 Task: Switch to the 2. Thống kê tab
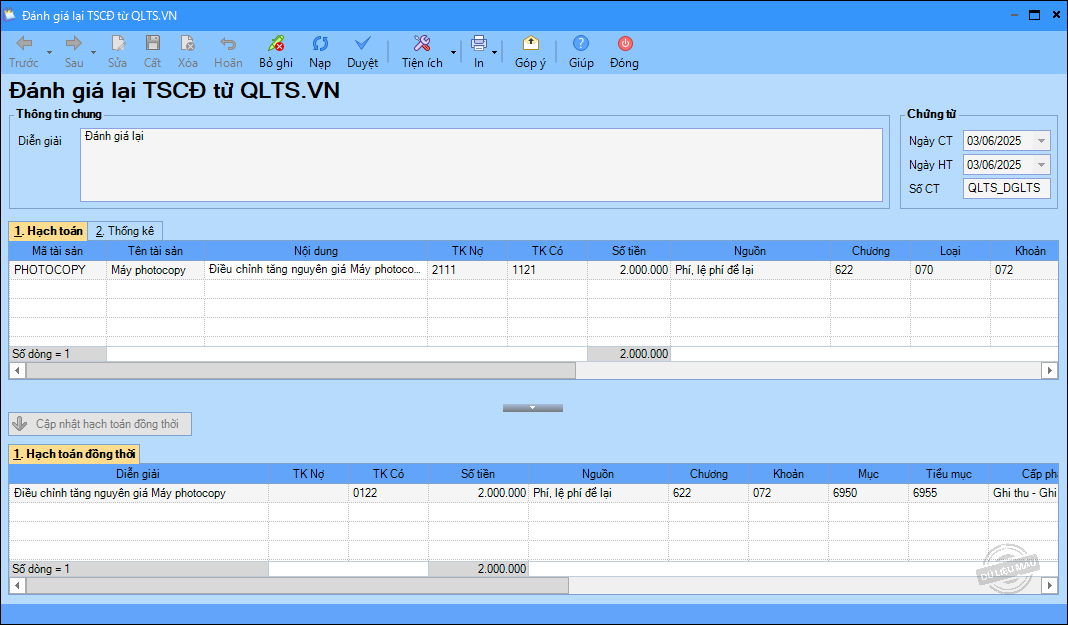(x=125, y=231)
